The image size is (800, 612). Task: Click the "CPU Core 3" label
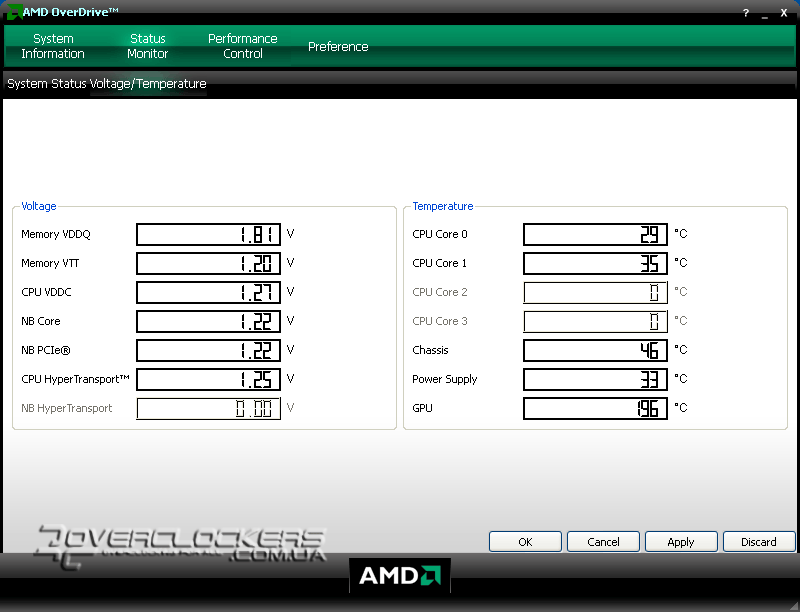440,321
